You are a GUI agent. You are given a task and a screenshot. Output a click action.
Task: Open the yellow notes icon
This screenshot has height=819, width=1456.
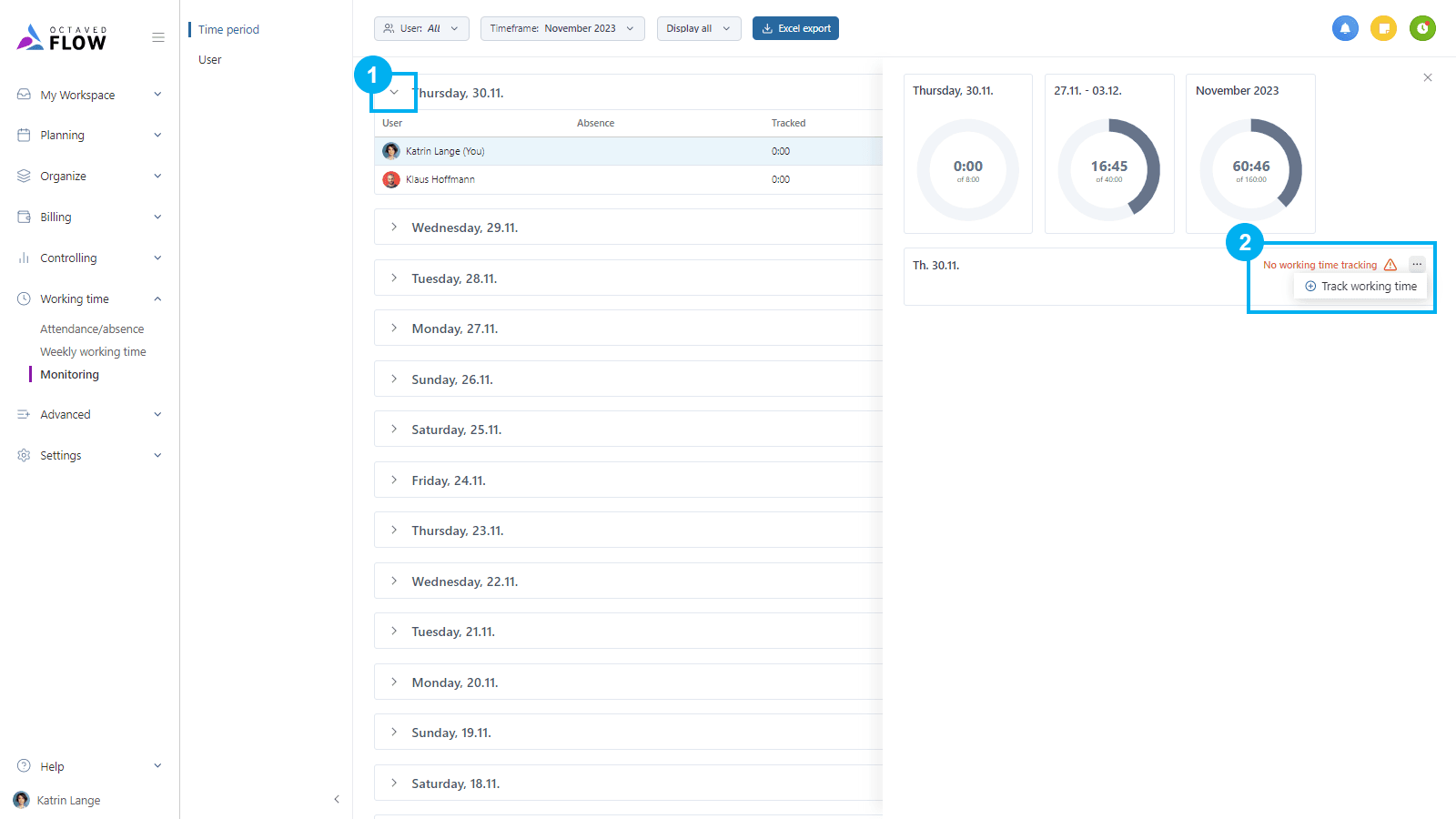(1383, 28)
